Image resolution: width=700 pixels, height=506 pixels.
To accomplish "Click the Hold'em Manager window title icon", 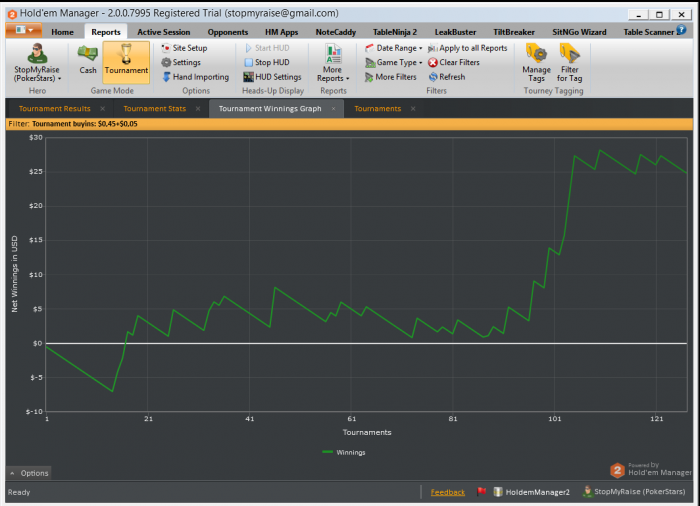I will (12, 14).
